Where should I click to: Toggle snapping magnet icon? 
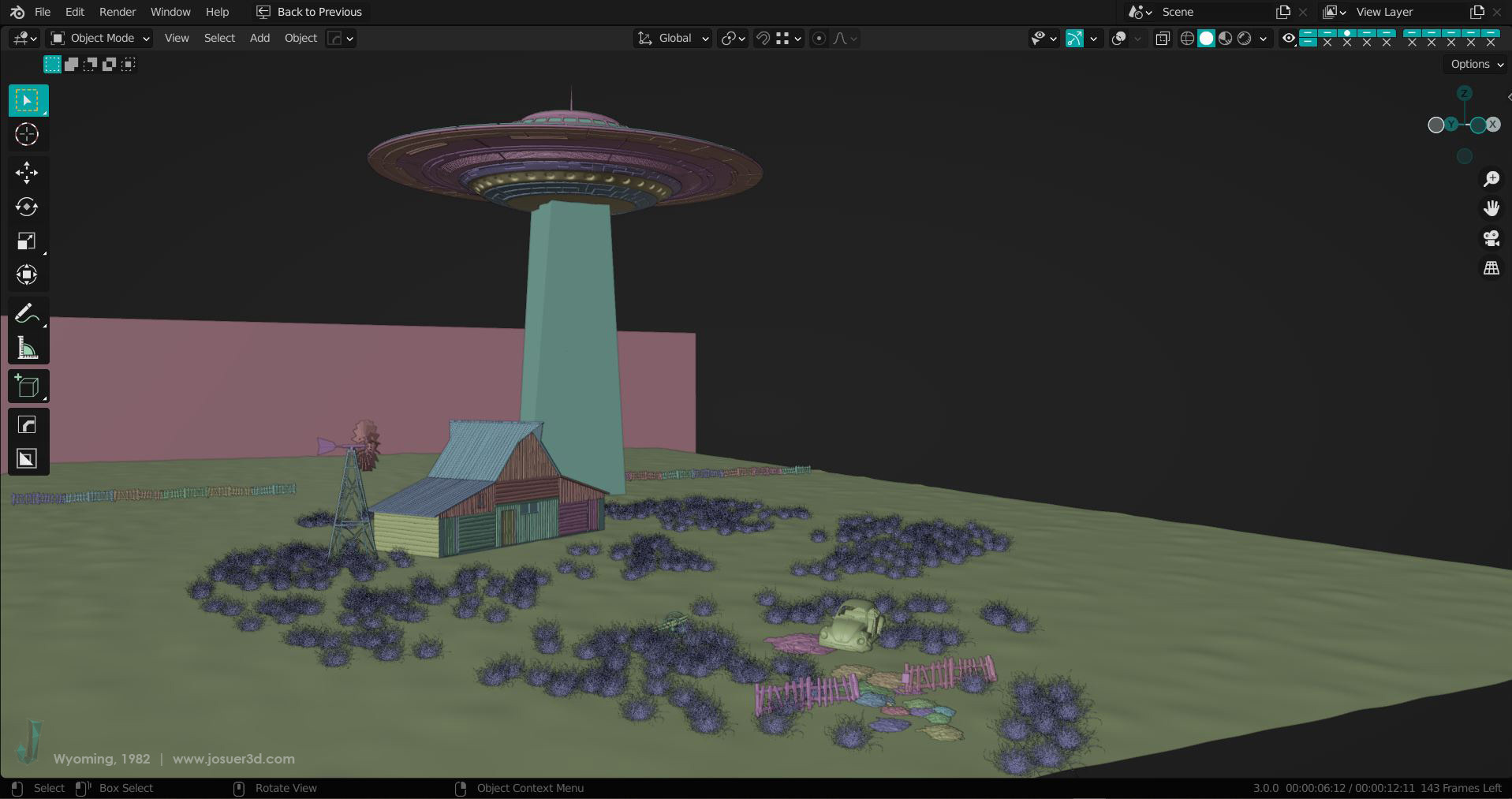763,38
